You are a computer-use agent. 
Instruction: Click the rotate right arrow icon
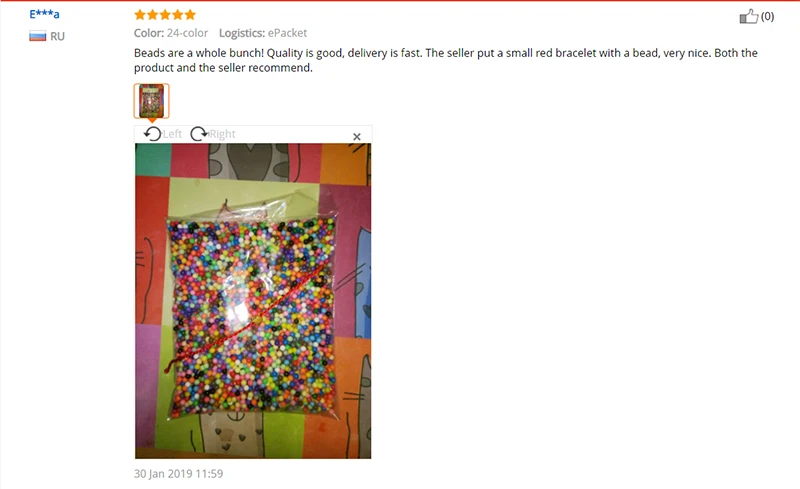coord(199,134)
